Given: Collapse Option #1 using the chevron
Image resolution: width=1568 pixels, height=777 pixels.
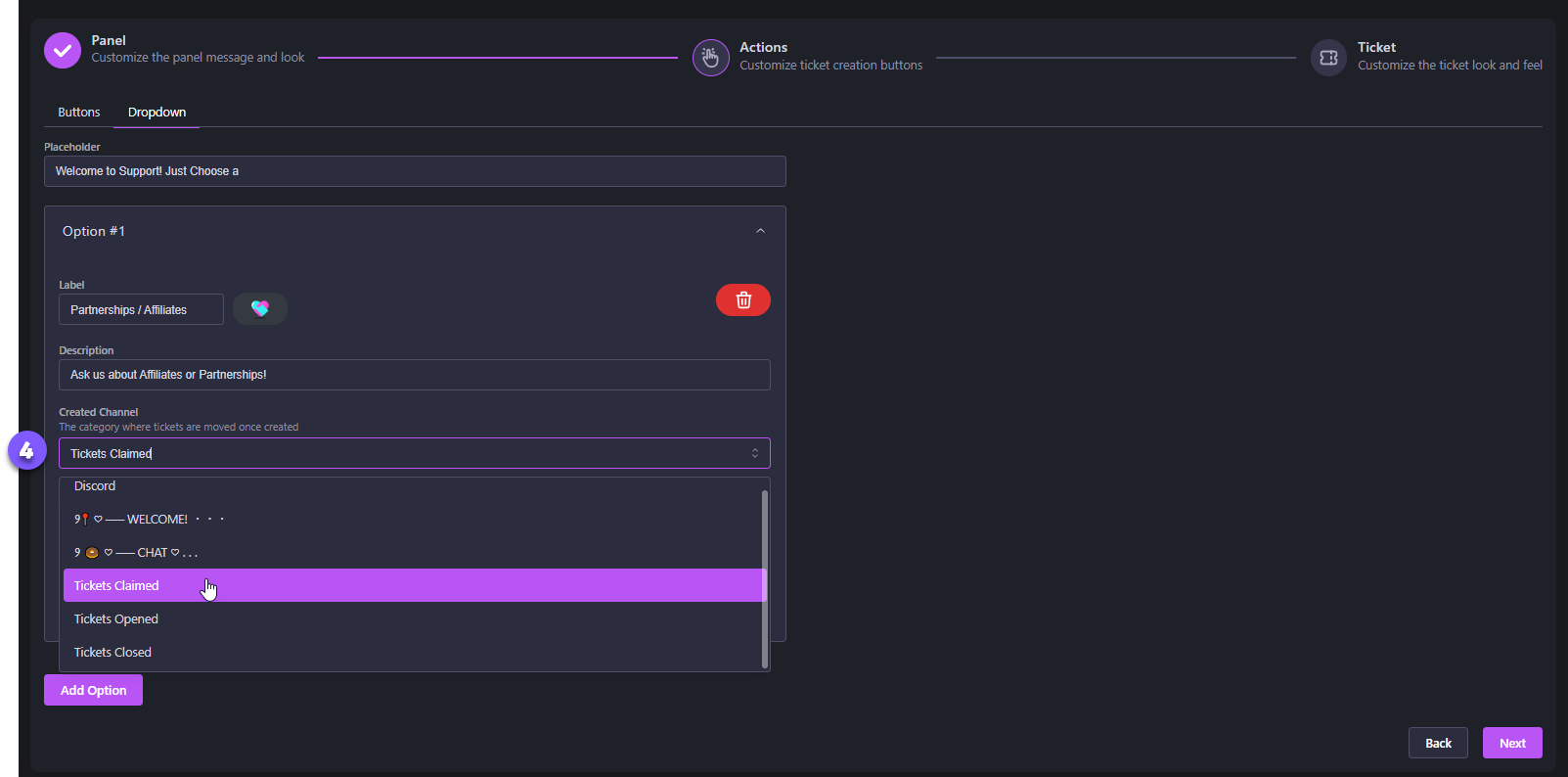Looking at the screenshot, I should [x=760, y=231].
